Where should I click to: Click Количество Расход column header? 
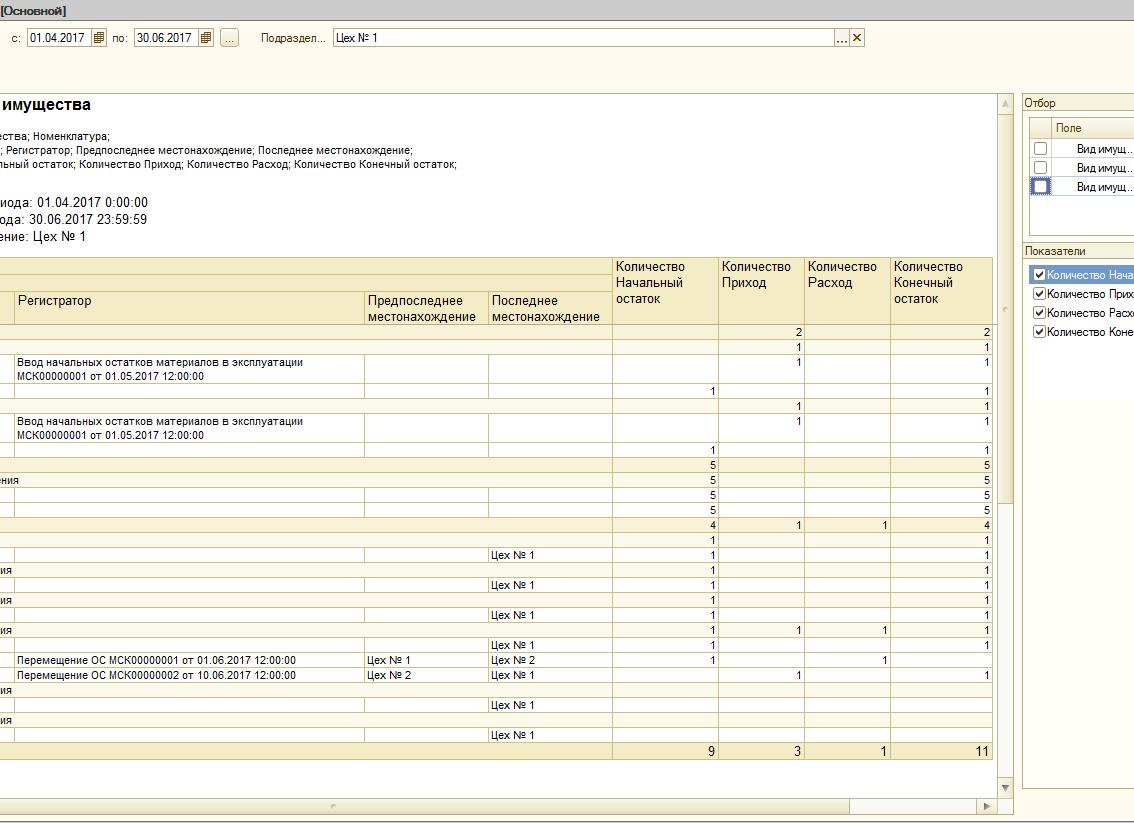pos(847,291)
